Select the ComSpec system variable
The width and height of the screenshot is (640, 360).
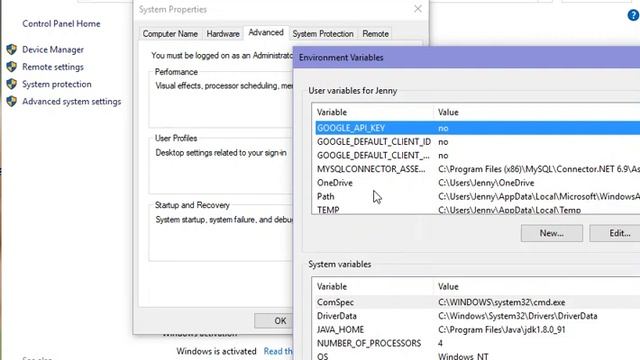pyautogui.click(x=478, y=302)
